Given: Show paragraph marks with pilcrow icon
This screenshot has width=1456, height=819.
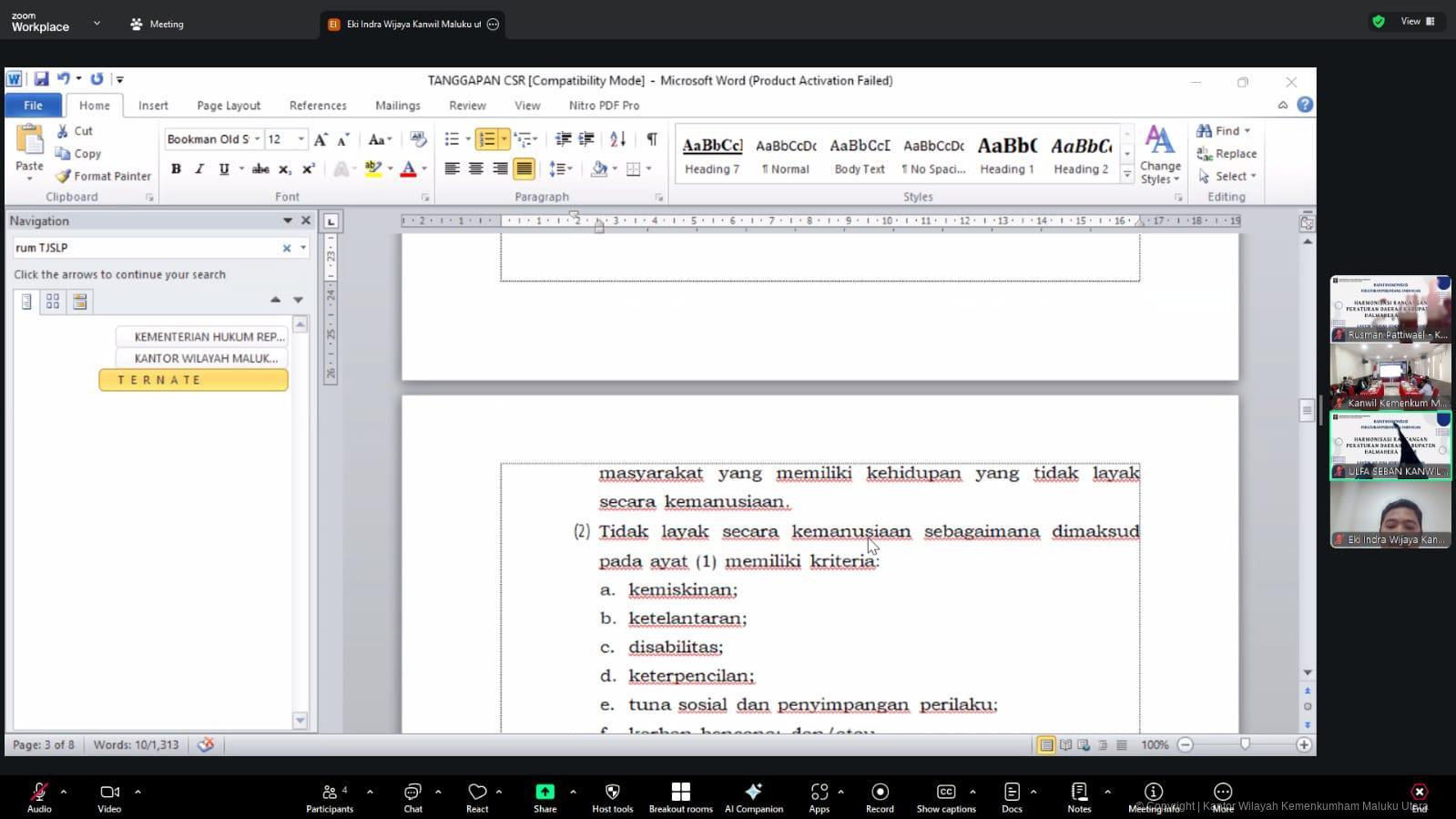Looking at the screenshot, I should [652, 139].
